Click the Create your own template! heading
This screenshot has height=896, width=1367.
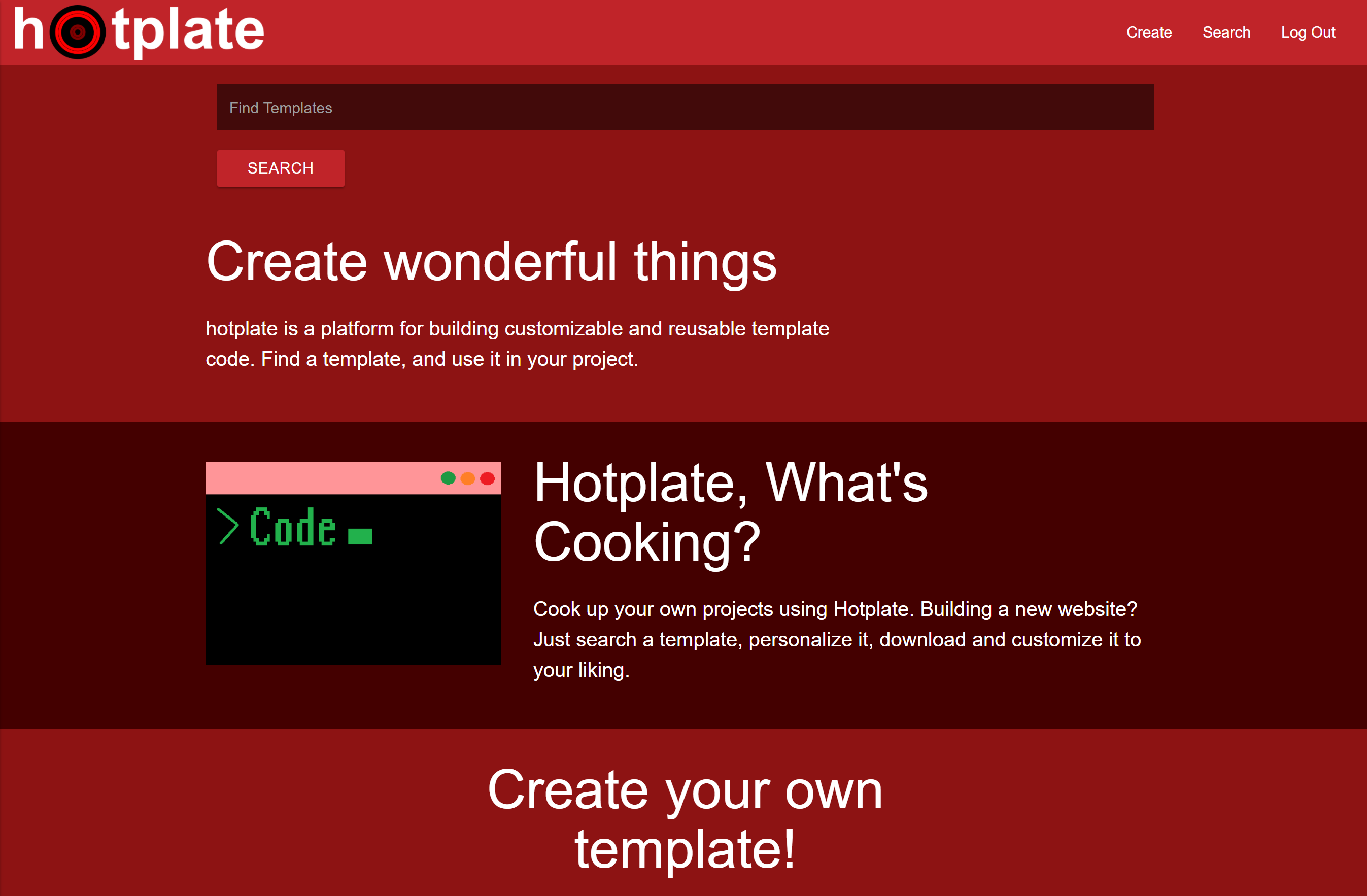tap(685, 819)
